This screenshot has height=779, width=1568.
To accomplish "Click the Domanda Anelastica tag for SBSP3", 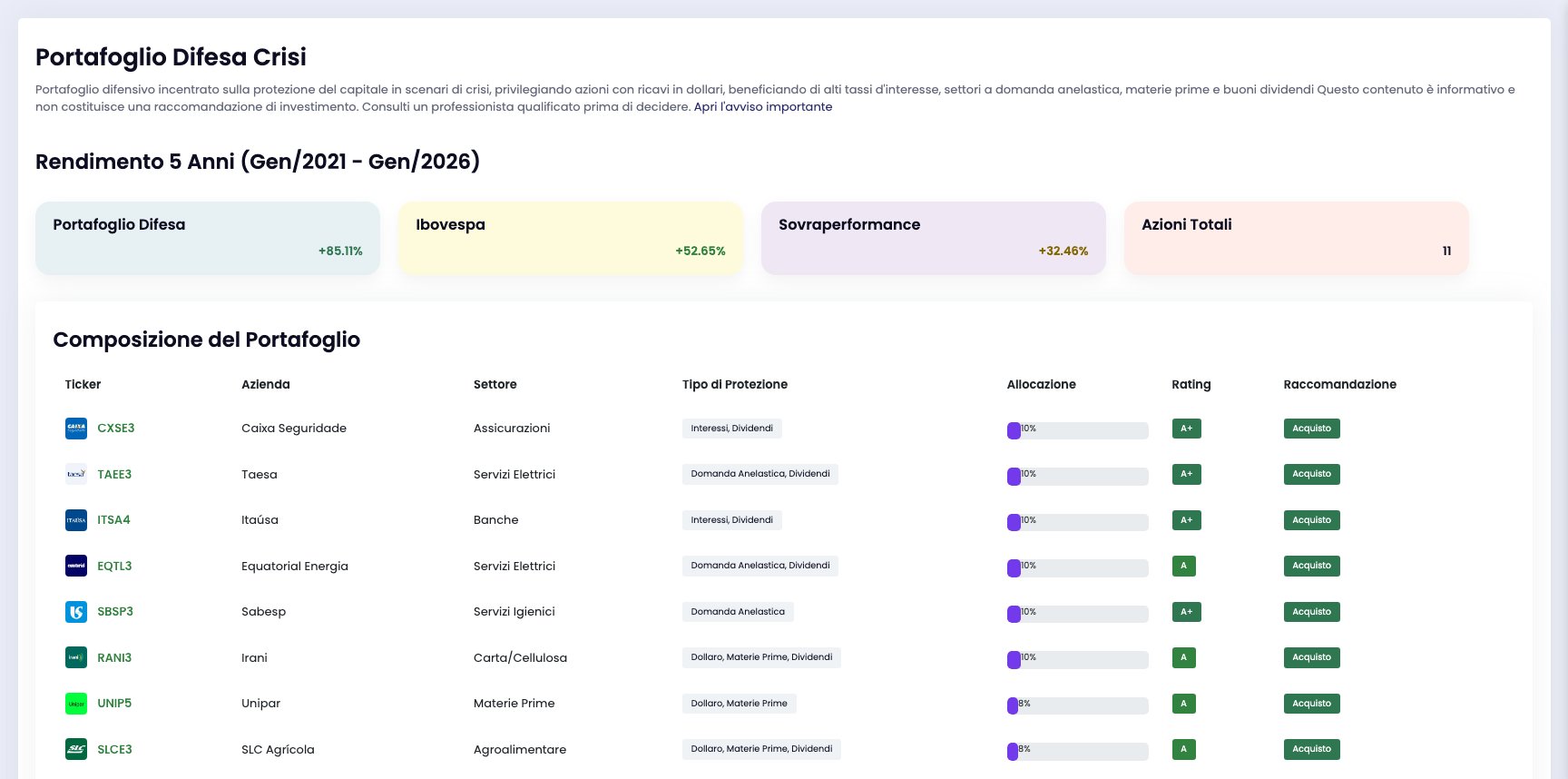I will [738, 612].
